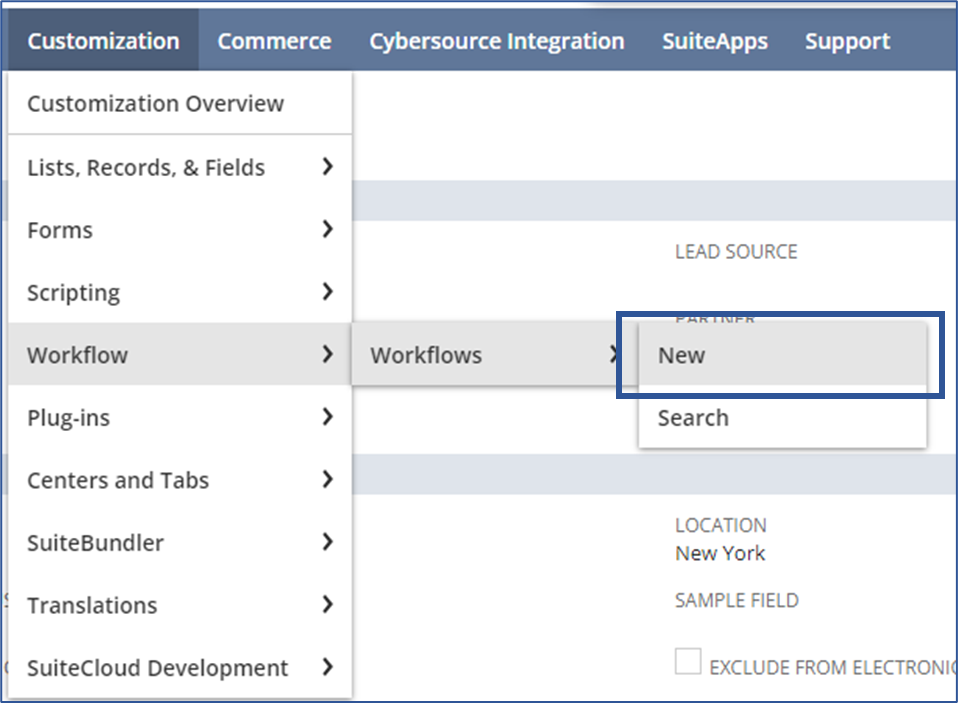The height and width of the screenshot is (703, 958).
Task: Select the Workflows submenu item
Action: (495, 355)
